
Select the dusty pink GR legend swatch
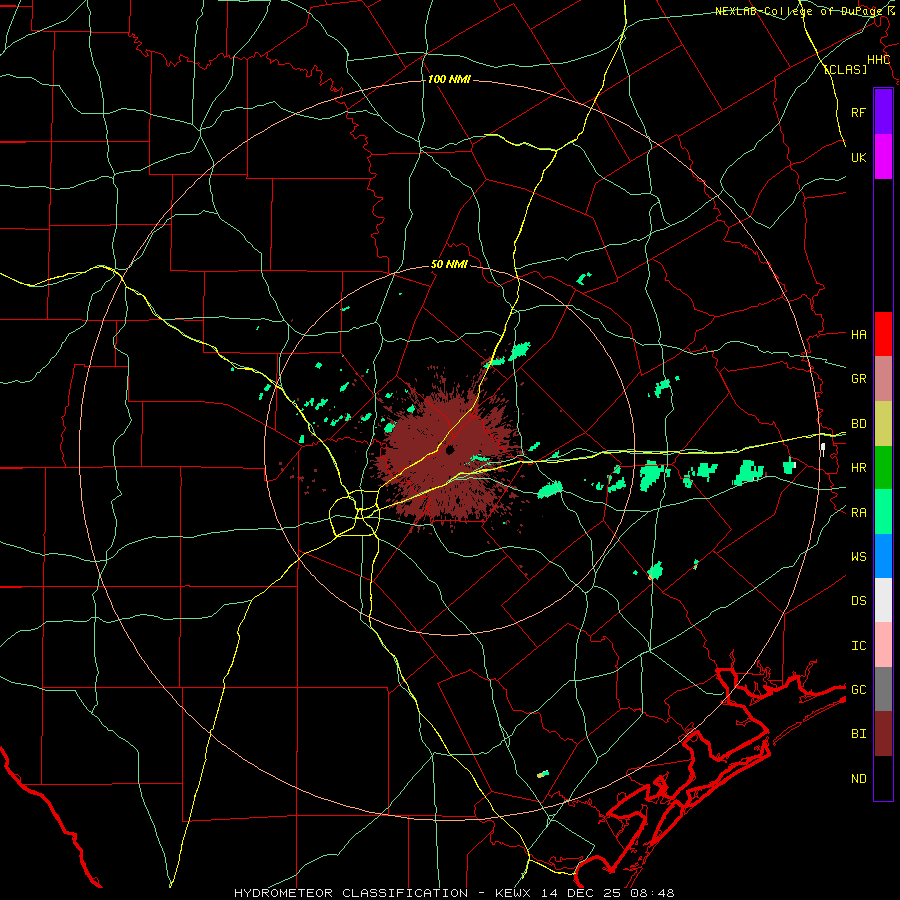pos(883,379)
